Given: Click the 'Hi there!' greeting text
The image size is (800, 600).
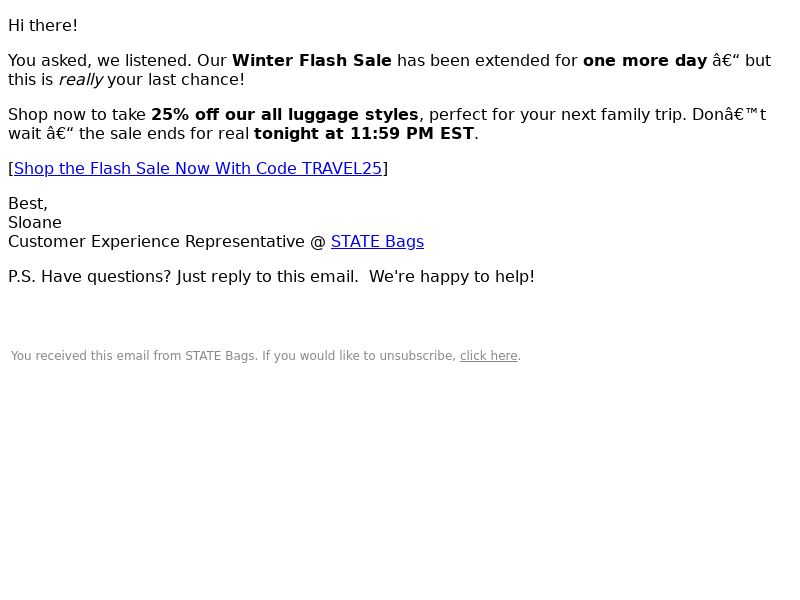Looking at the screenshot, I should (x=43, y=26).
